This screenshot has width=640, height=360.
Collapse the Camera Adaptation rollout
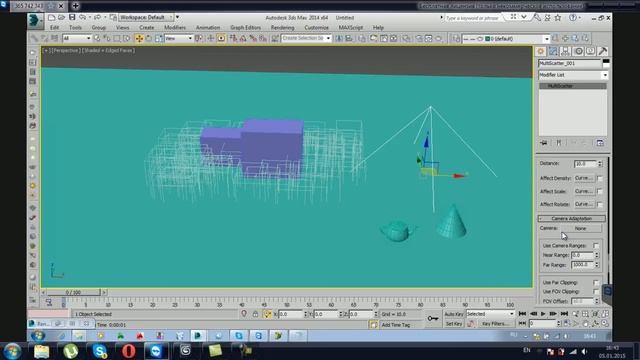pyautogui.click(x=571, y=218)
